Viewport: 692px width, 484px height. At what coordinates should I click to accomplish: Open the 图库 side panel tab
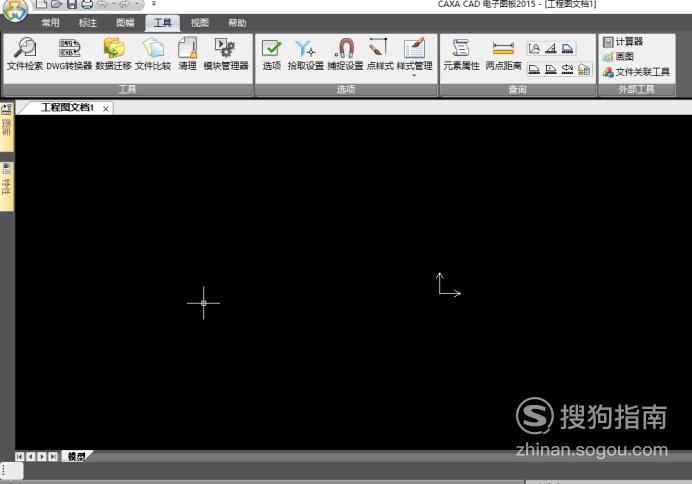pos(7,127)
